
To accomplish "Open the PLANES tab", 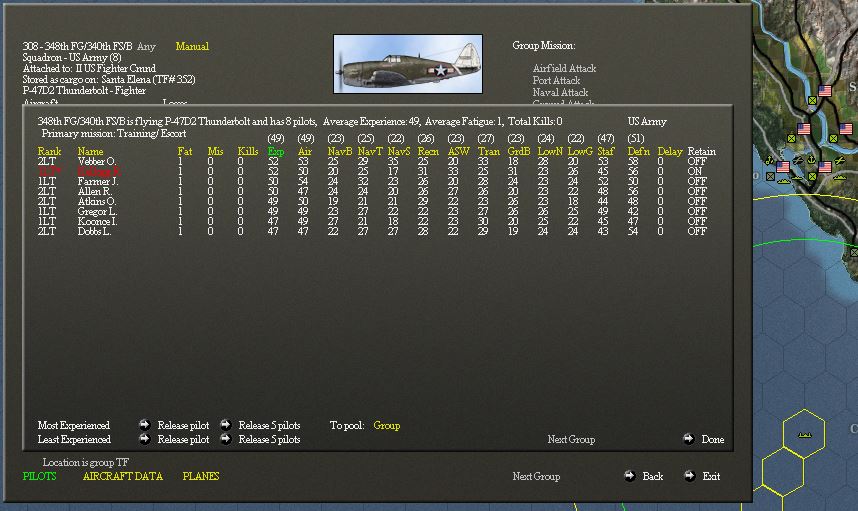I will coord(201,476).
